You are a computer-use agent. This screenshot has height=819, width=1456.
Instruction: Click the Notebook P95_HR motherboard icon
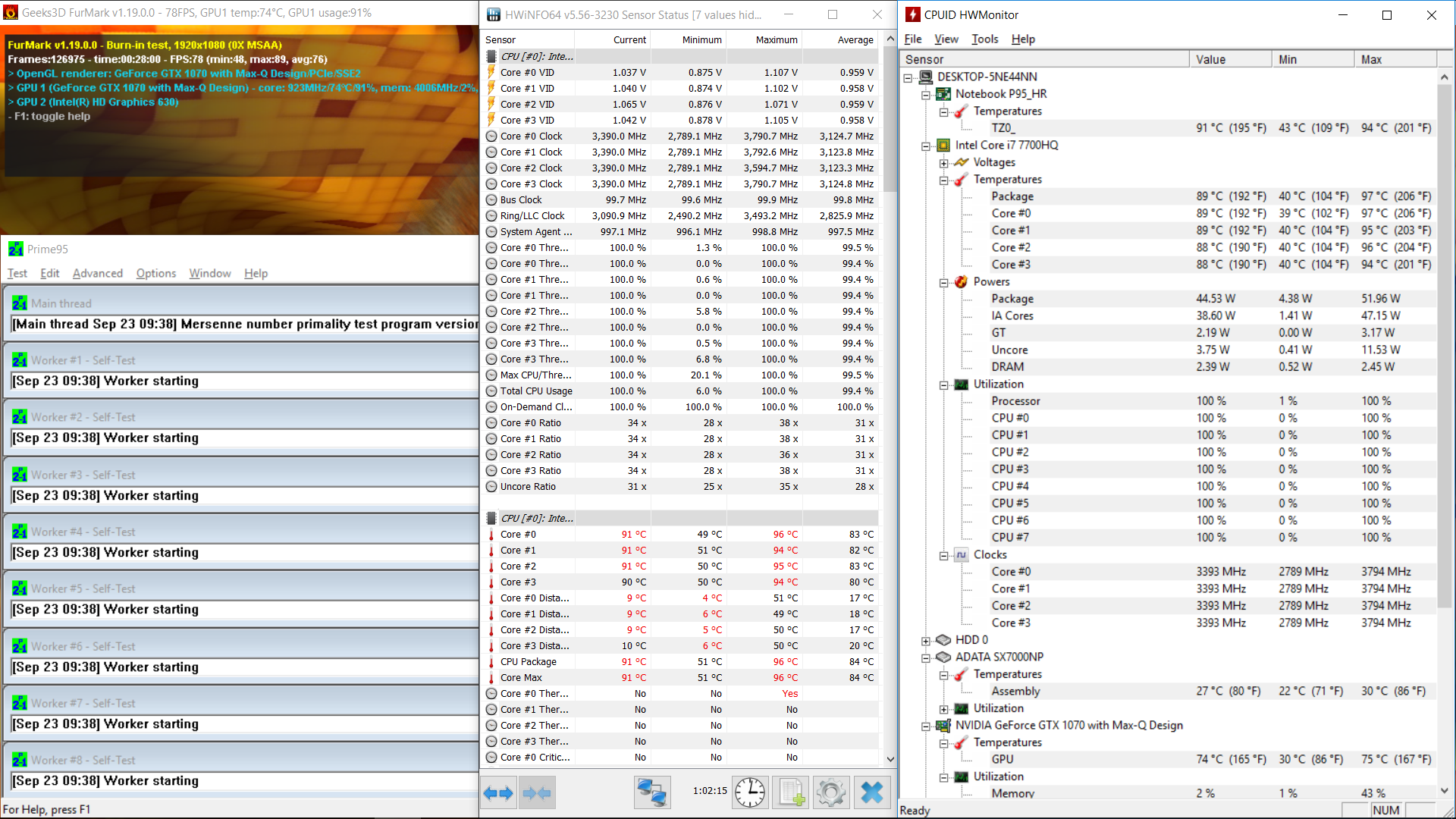(943, 94)
